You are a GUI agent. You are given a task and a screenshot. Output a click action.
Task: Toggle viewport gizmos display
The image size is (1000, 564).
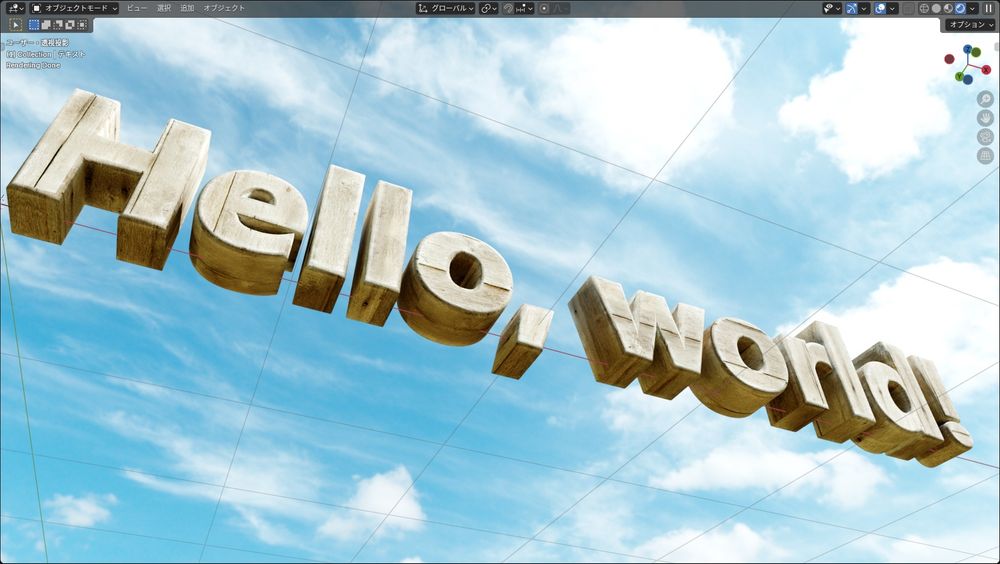[x=851, y=8]
